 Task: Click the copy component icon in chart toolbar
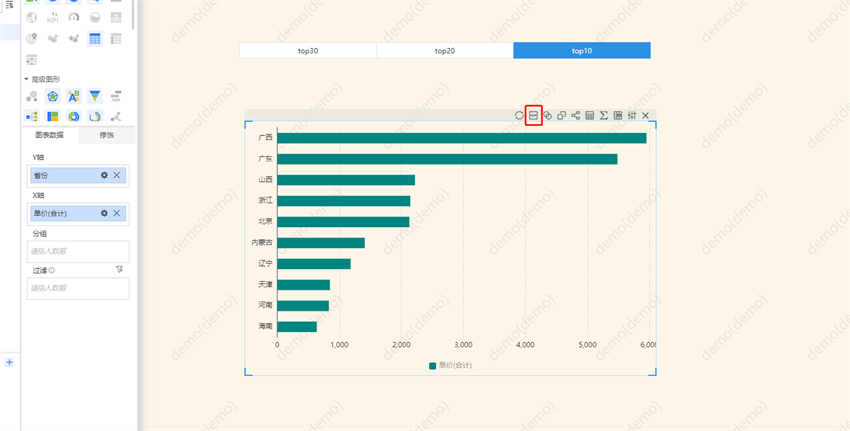point(562,116)
